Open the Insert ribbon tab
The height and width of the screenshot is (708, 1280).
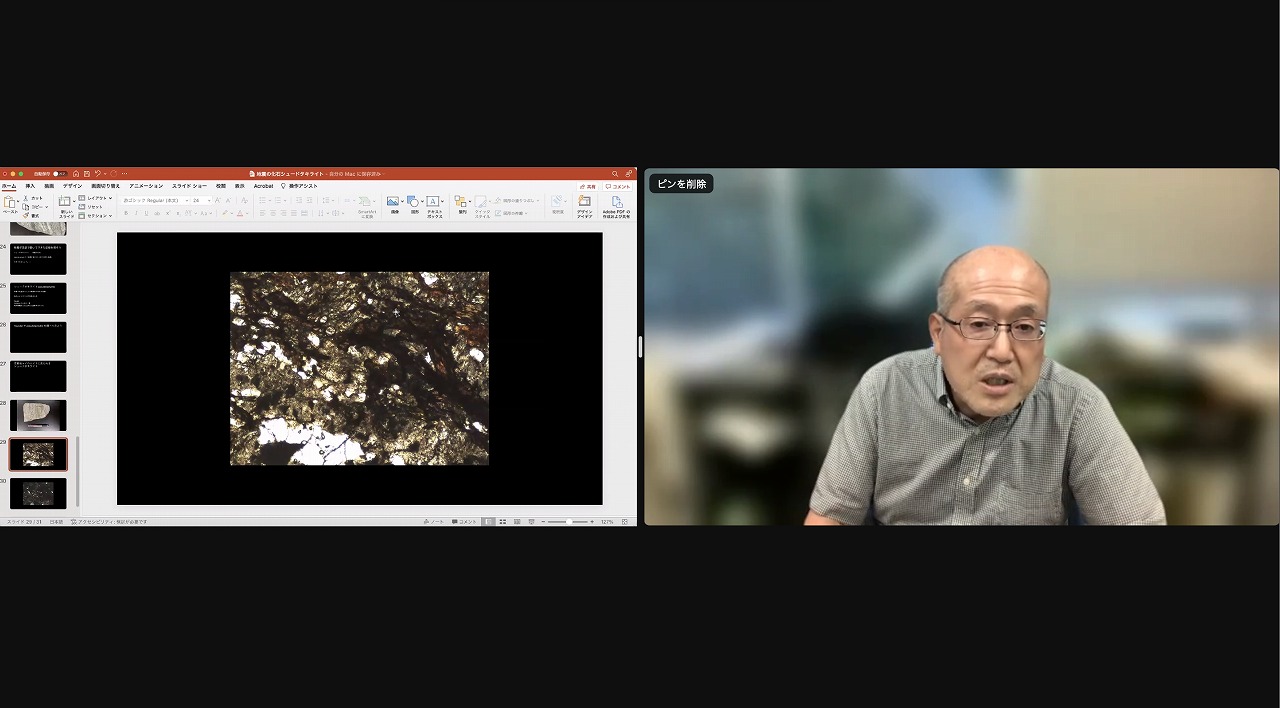30,186
